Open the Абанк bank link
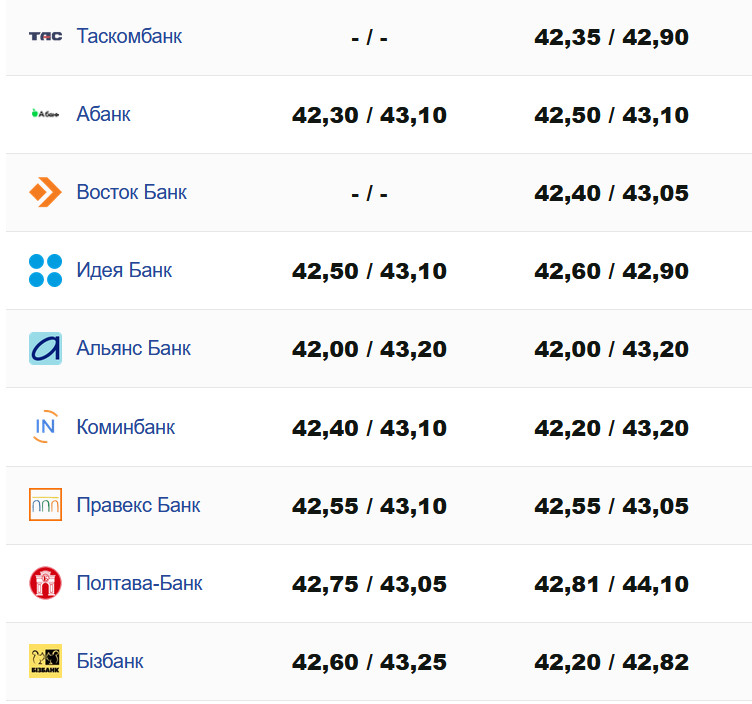This screenshot has height=704, width=752. pos(103,114)
